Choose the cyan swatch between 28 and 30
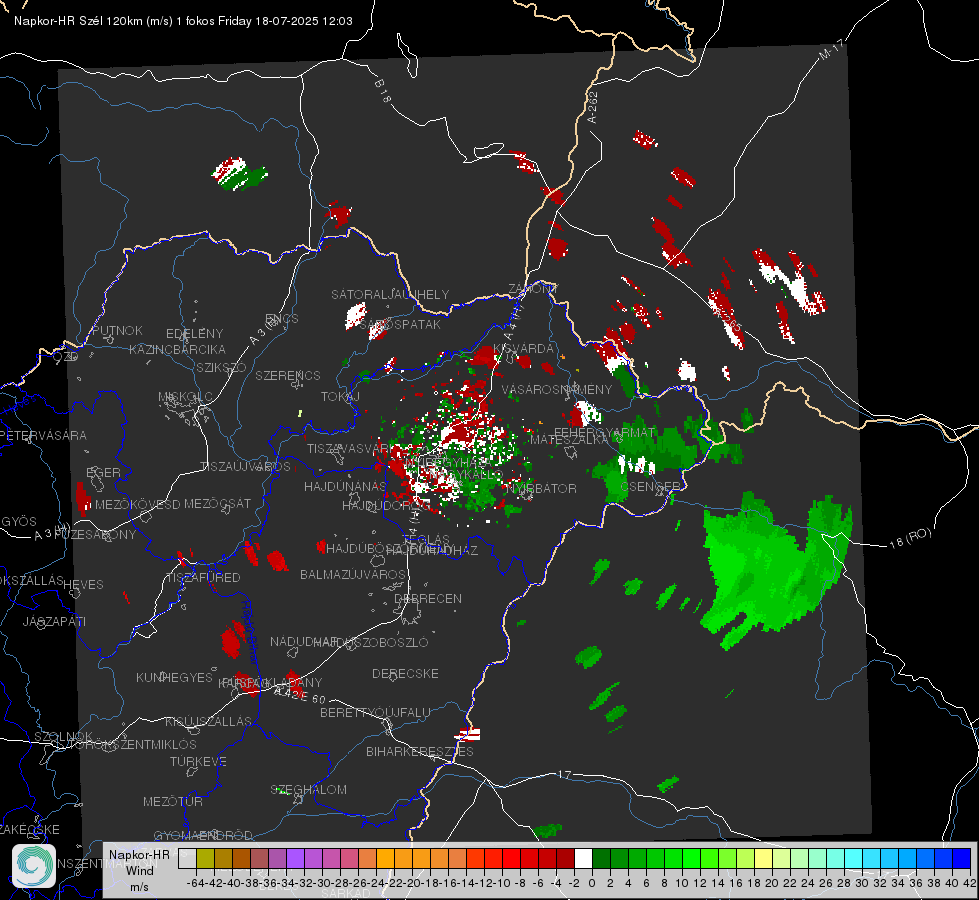 pos(854,858)
